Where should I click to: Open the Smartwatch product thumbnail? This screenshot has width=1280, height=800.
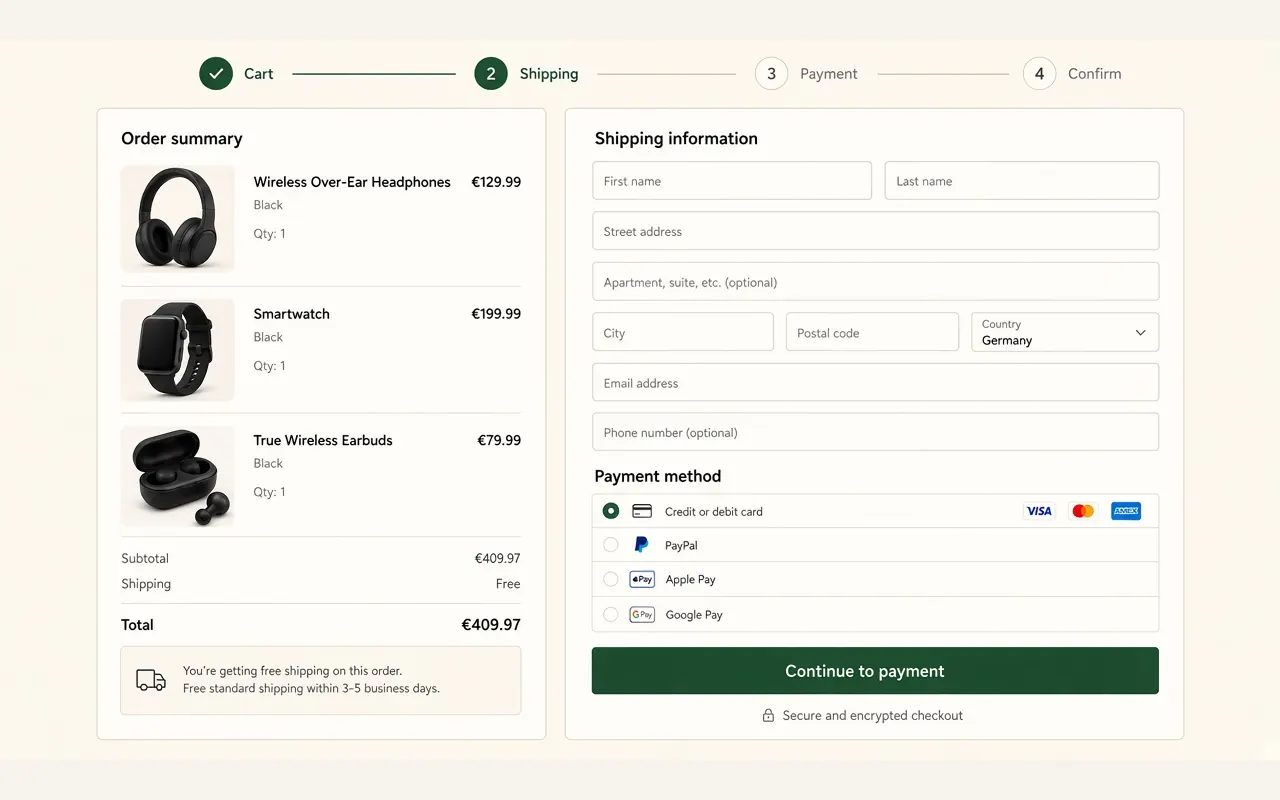(178, 350)
